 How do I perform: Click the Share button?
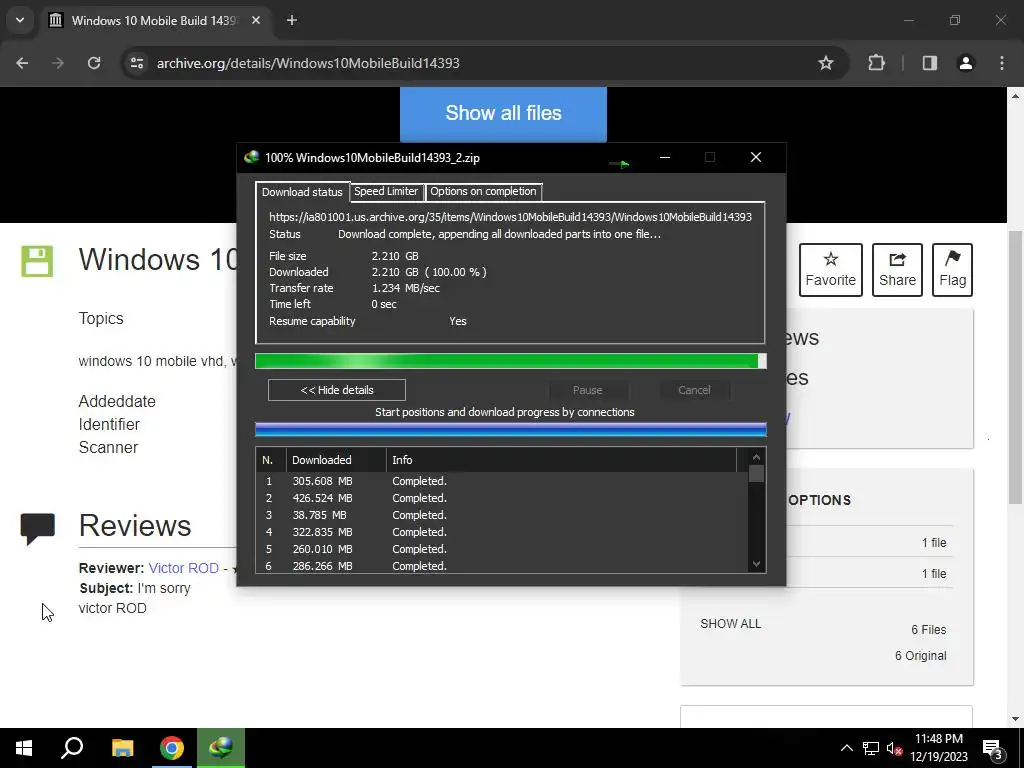(x=897, y=270)
